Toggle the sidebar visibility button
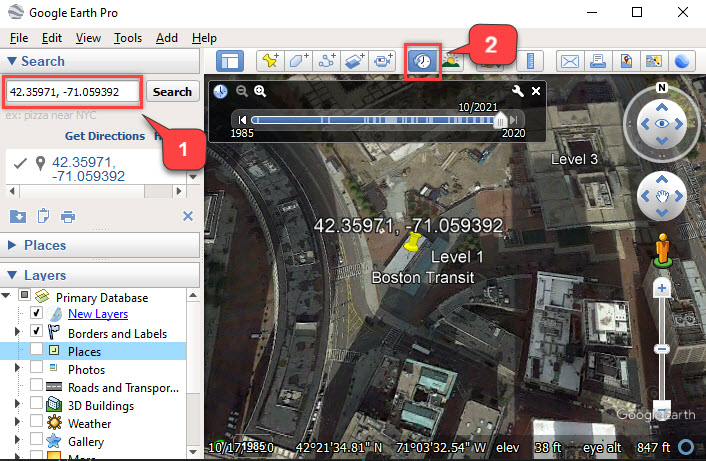The width and height of the screenshot is (706, 461). (x=230, y=61)
